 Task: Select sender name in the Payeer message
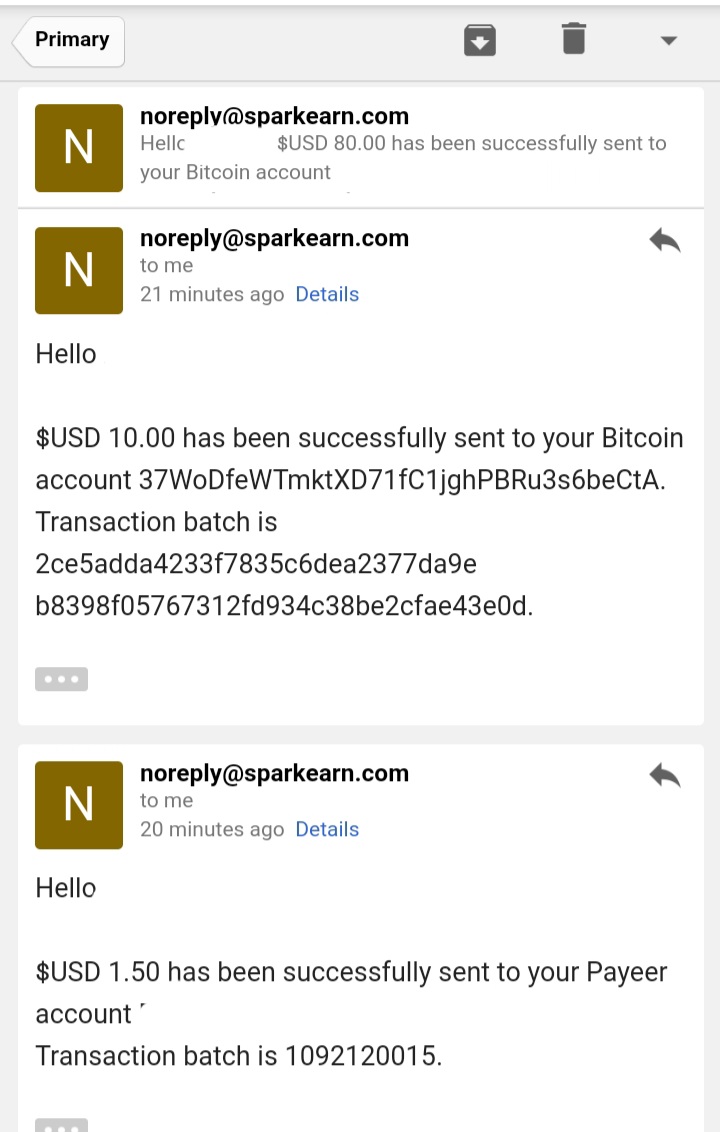(274, 773)
